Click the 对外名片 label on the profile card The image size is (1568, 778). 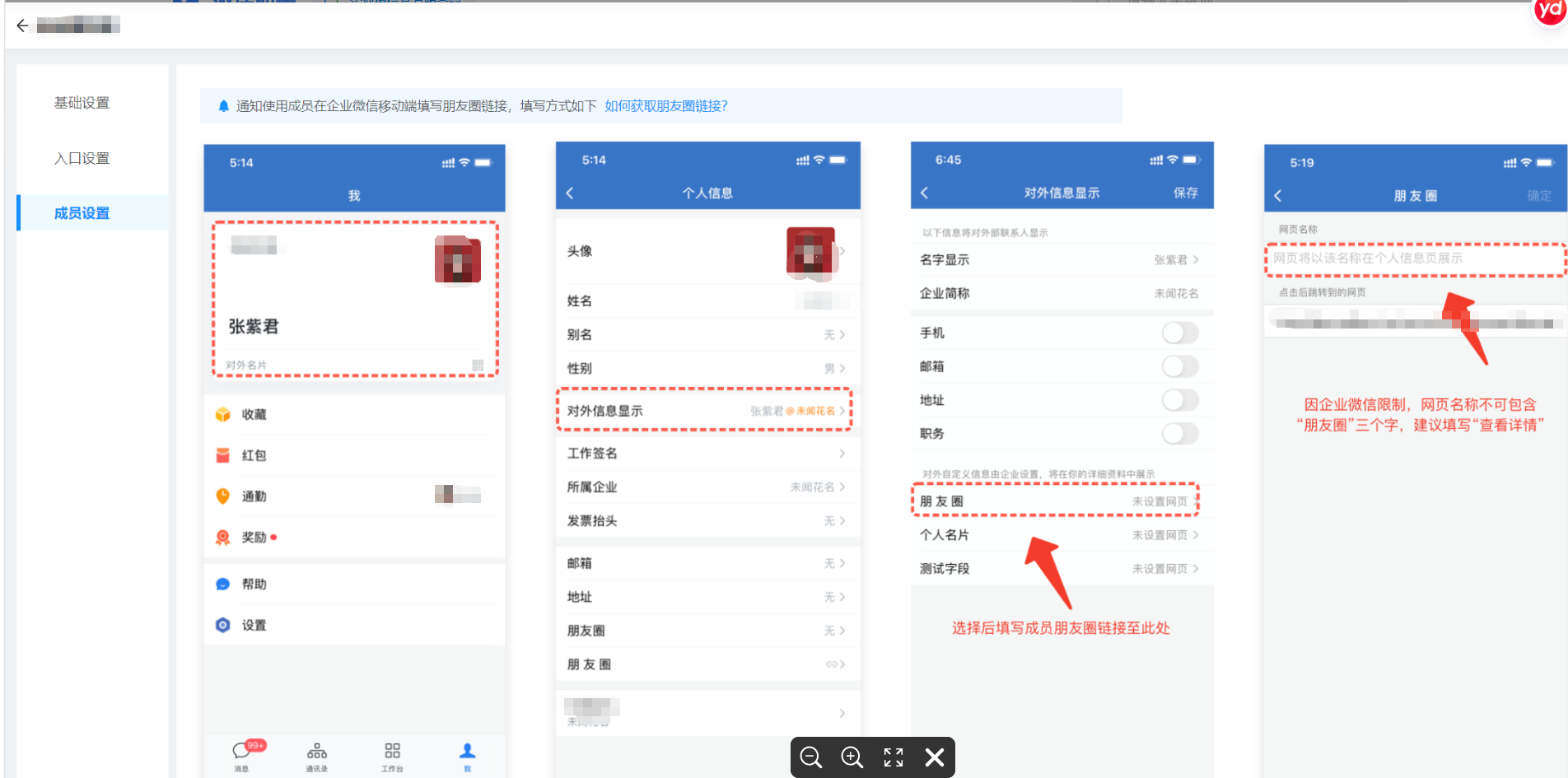click(246, 366)
